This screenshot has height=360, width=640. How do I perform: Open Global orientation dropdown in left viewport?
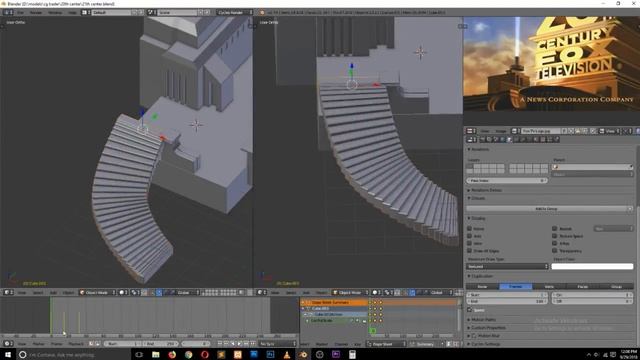[x=188, y=292]
